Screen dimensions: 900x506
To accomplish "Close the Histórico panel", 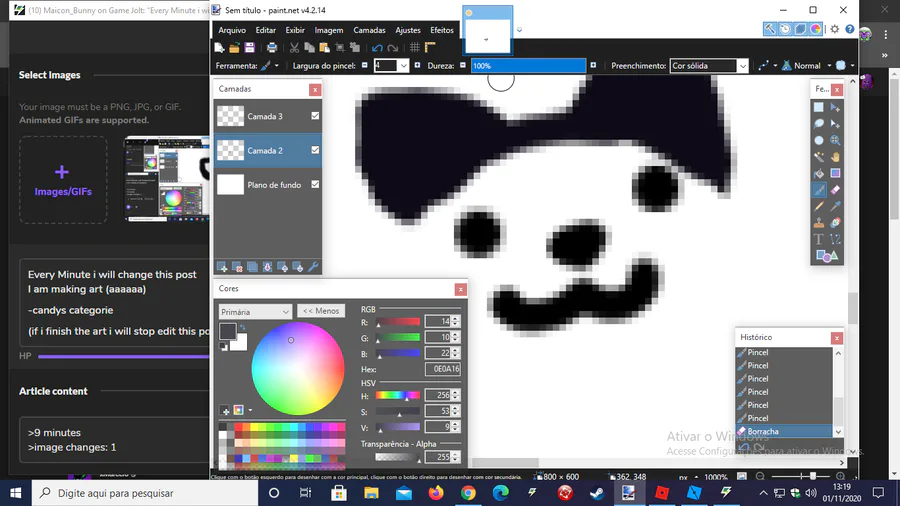I will pos(837,337).
